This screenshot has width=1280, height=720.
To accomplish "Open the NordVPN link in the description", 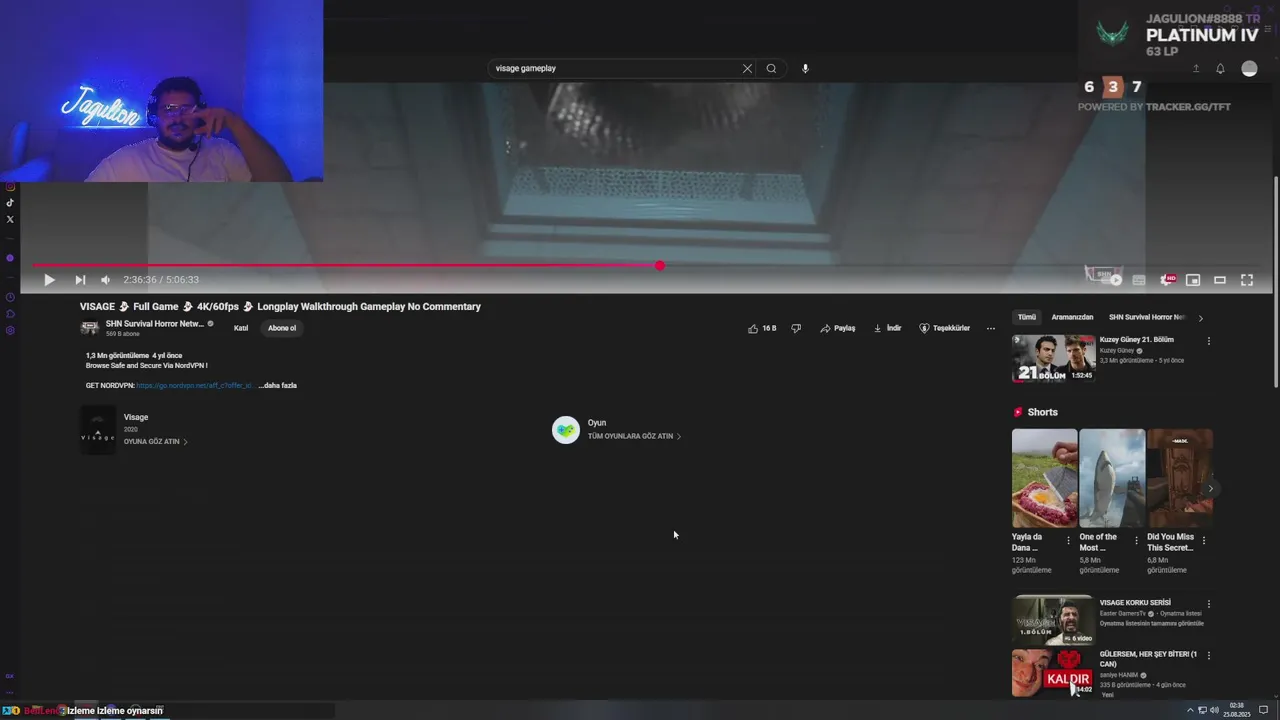I will point(194,385).
